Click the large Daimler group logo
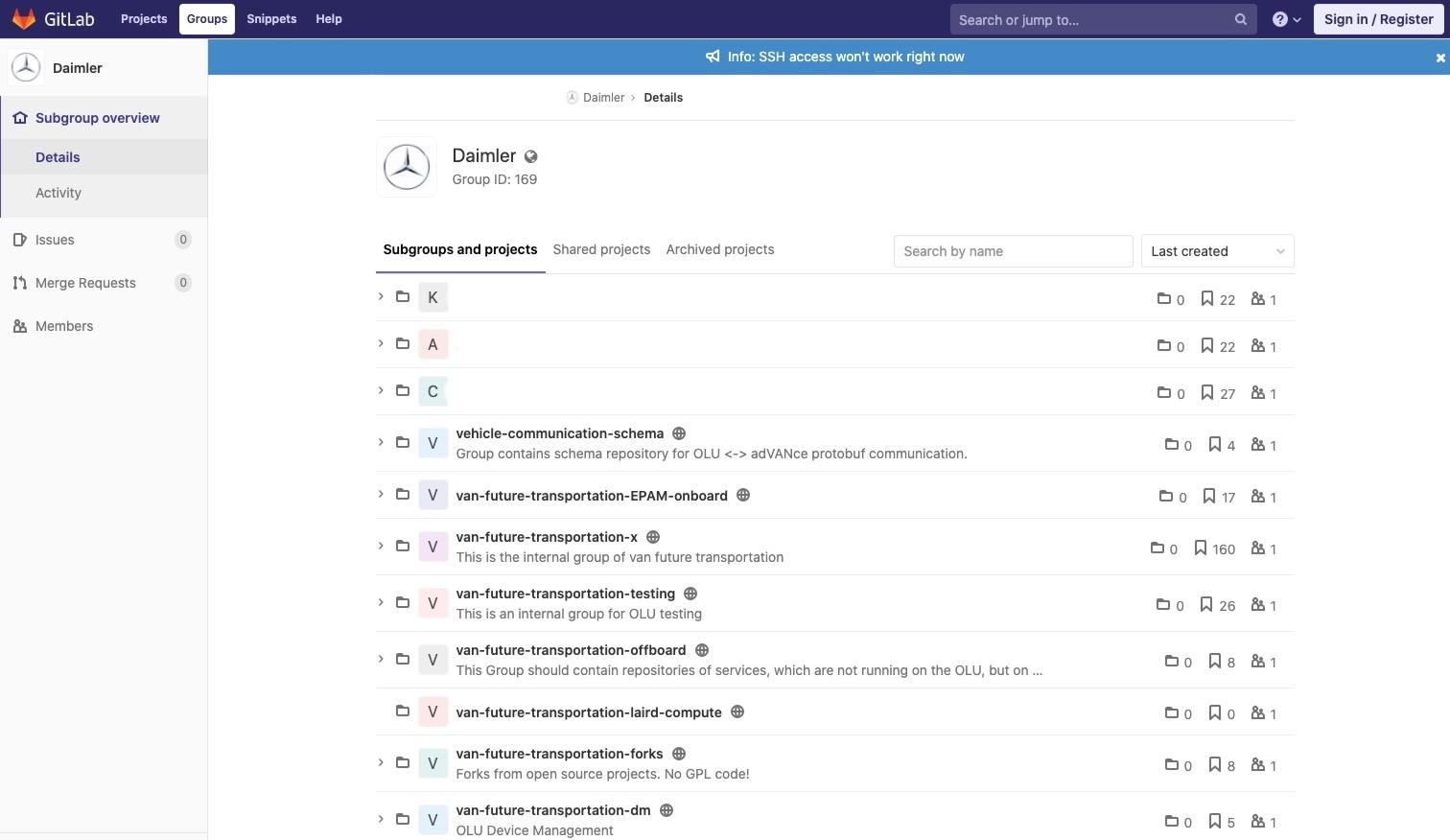 (407, 167)
